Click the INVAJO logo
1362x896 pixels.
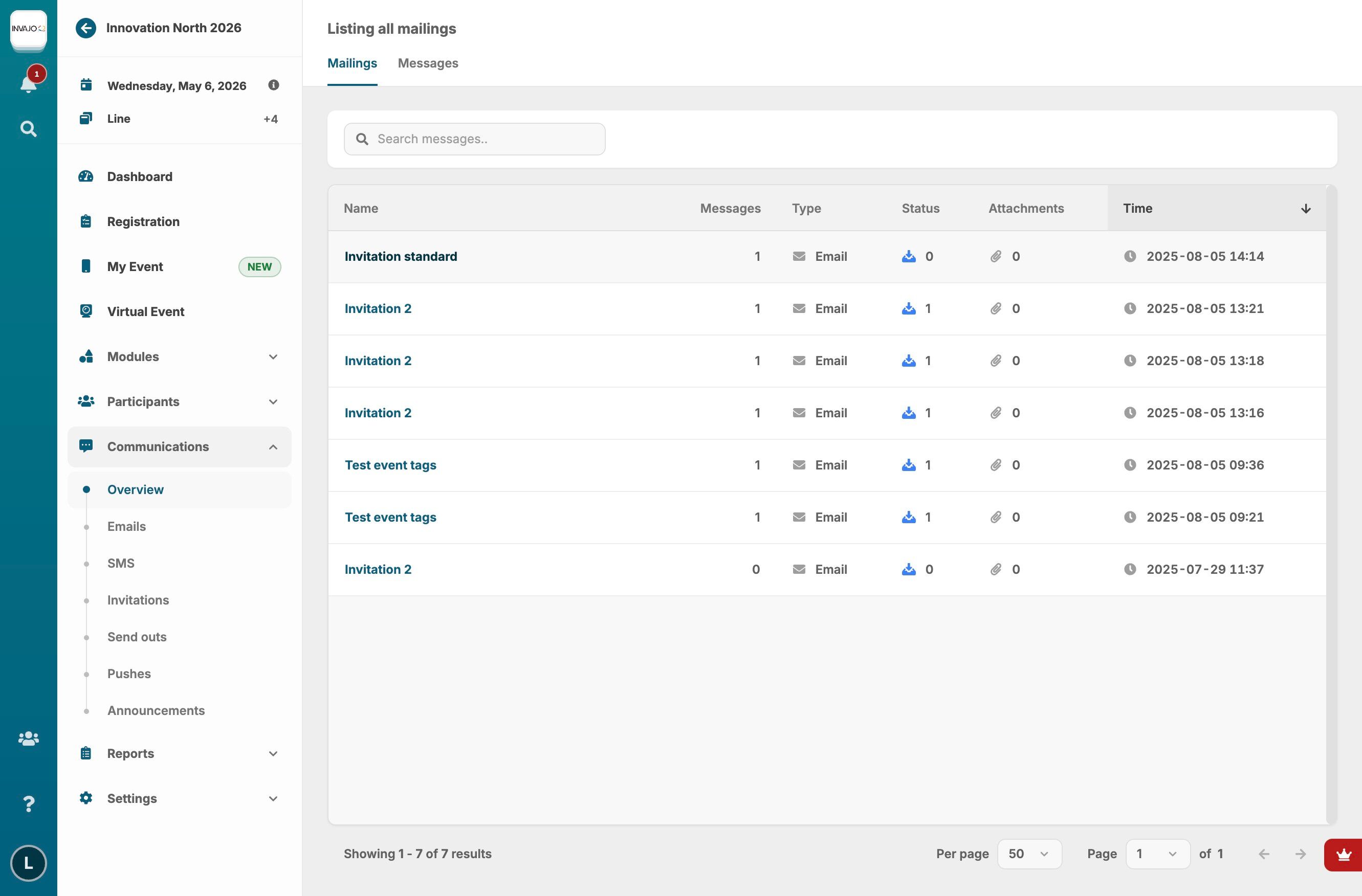(x=28, y=29)
